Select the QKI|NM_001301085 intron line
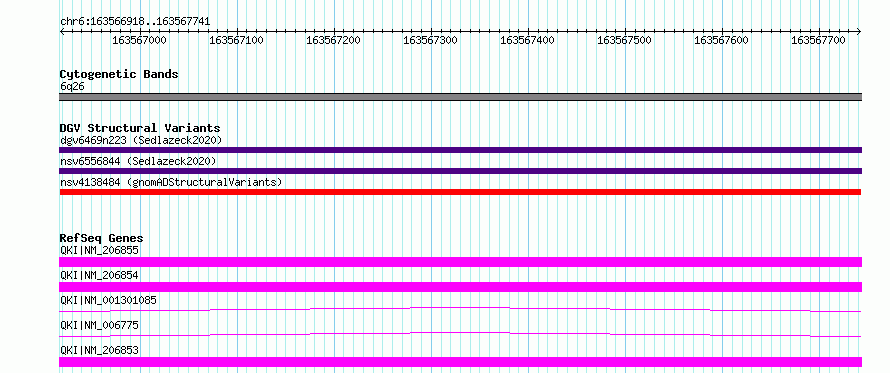This screenshot has height=373, width=890. coord(460,309)
